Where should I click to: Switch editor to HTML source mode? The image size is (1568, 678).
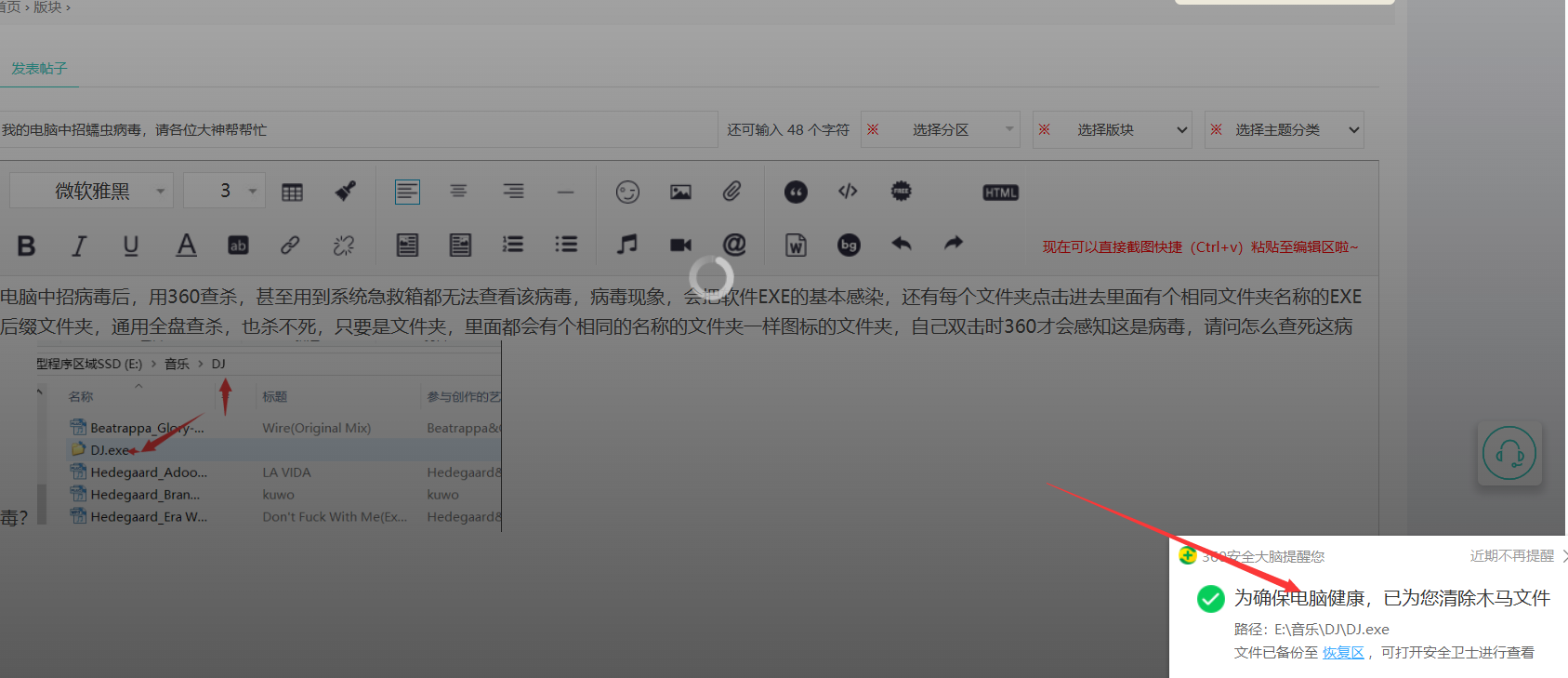[1000, 193]
